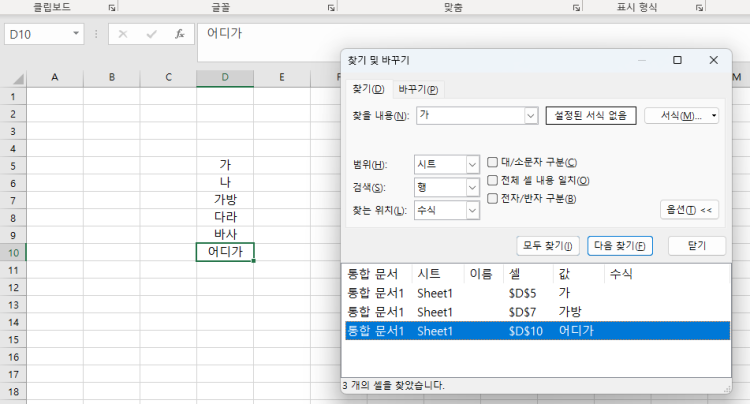
Task: Select column E header
Action: click(x=282, y=77)
